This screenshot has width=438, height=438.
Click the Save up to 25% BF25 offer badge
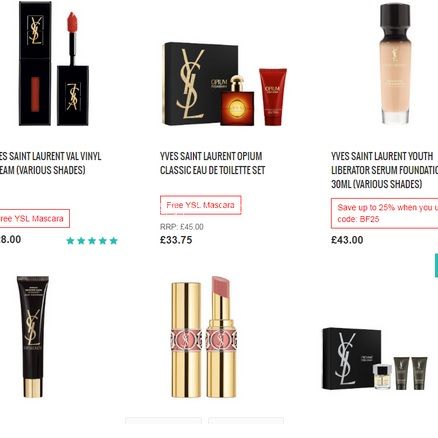(x=384, y=213)
